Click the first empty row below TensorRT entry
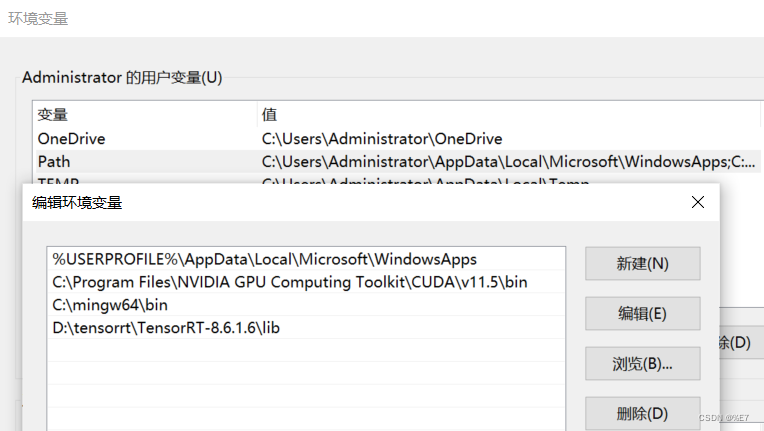The image size is (764, 431). pyautogui.click(x=306, y=351)
